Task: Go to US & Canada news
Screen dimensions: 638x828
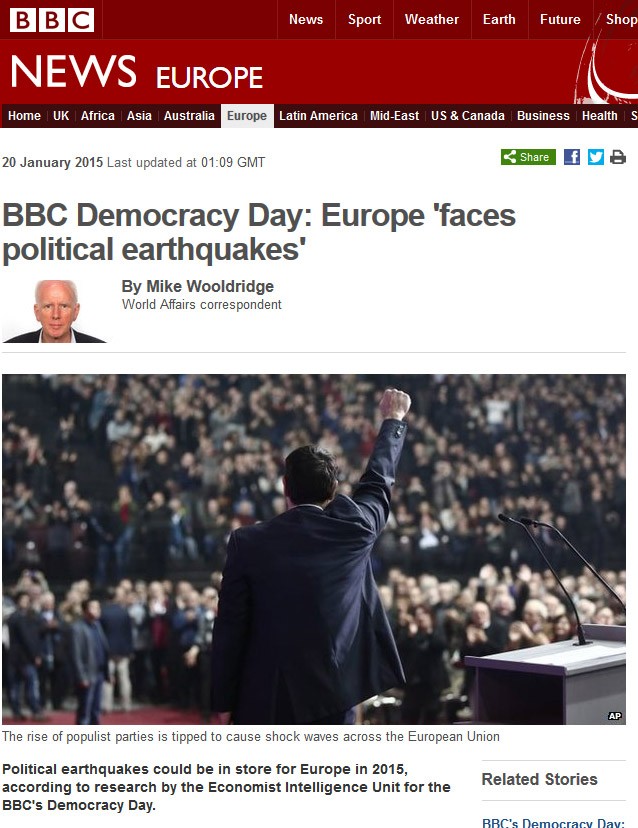Action: coord(468,116)
